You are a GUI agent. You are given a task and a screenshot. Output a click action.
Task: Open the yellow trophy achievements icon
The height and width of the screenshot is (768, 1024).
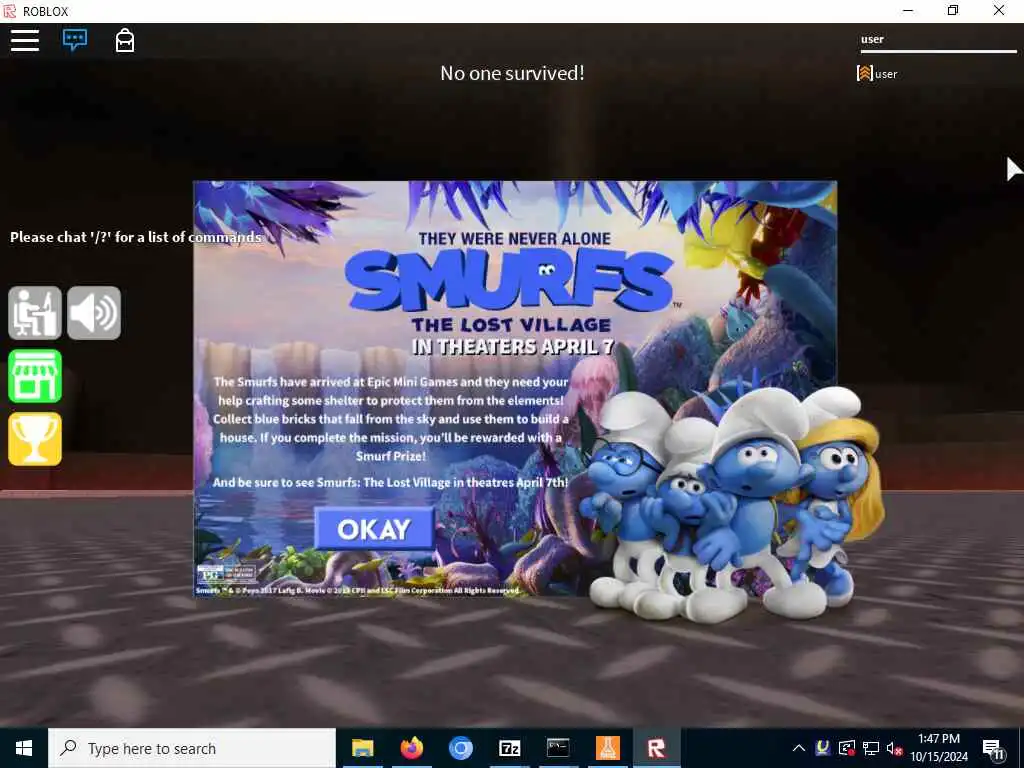(x=35, y=439)
